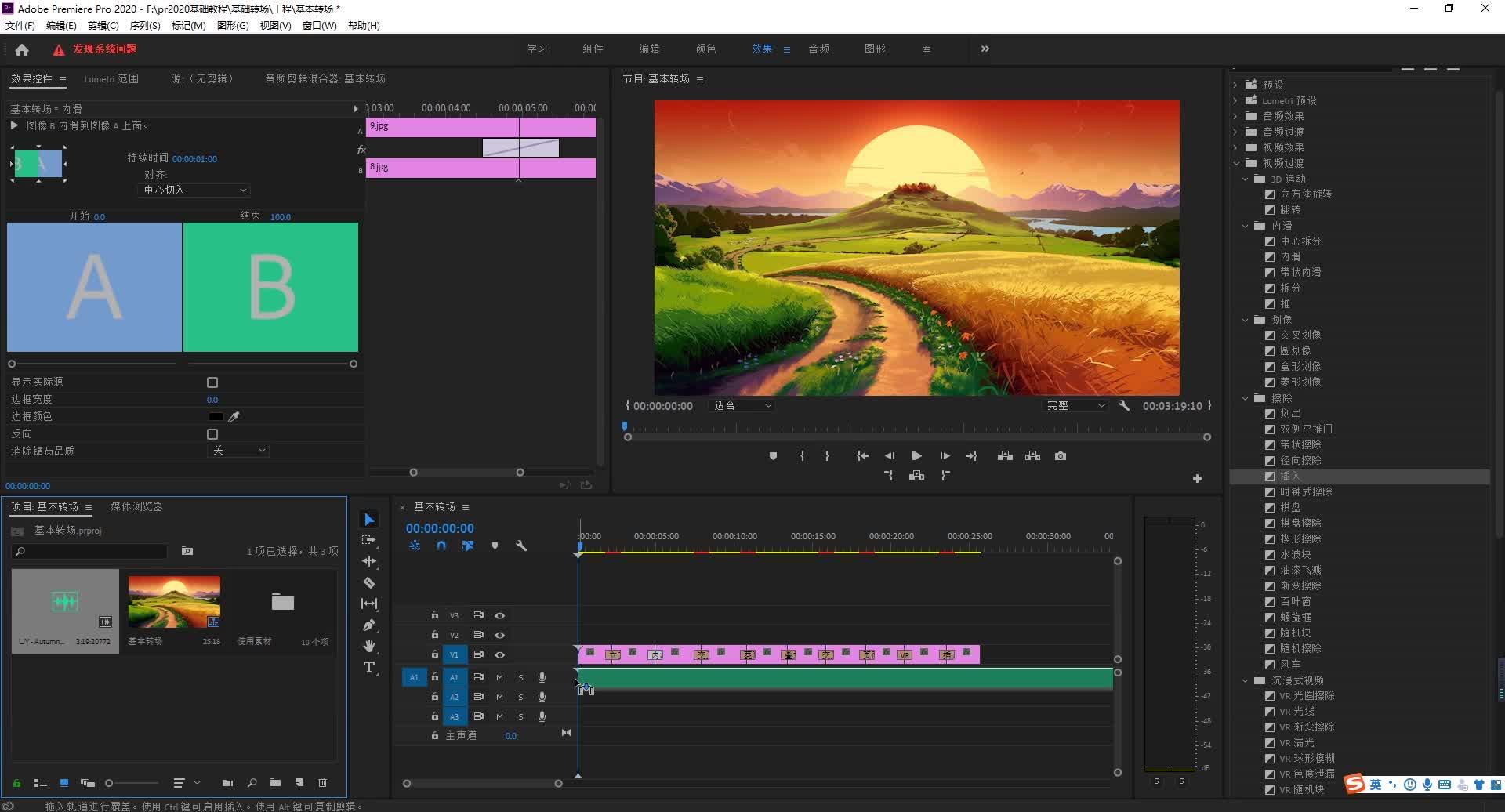
Task: Click the 边框颜色 color swatch
Action: (216, 417)
